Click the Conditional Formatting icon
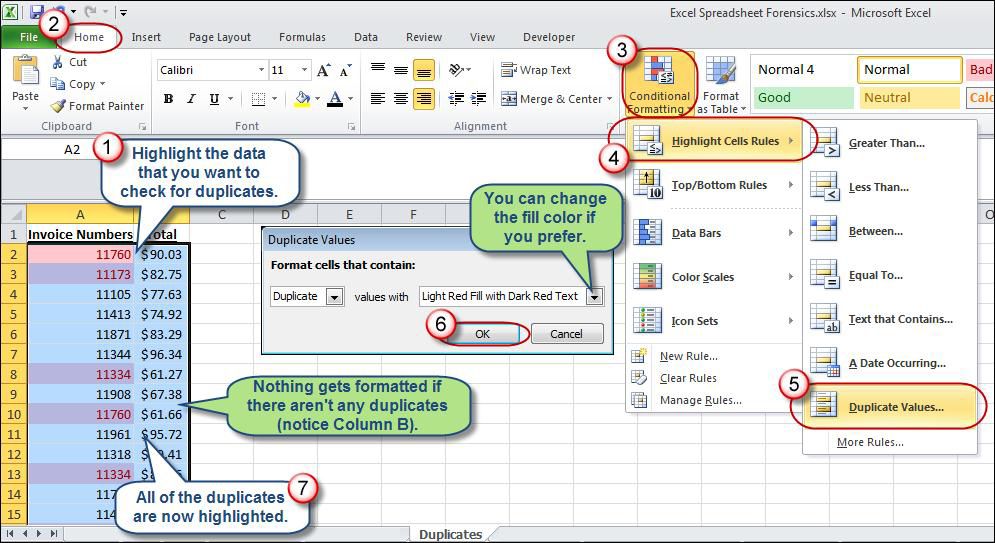Screen dimensions: 995x543 (x=659, y=70)
